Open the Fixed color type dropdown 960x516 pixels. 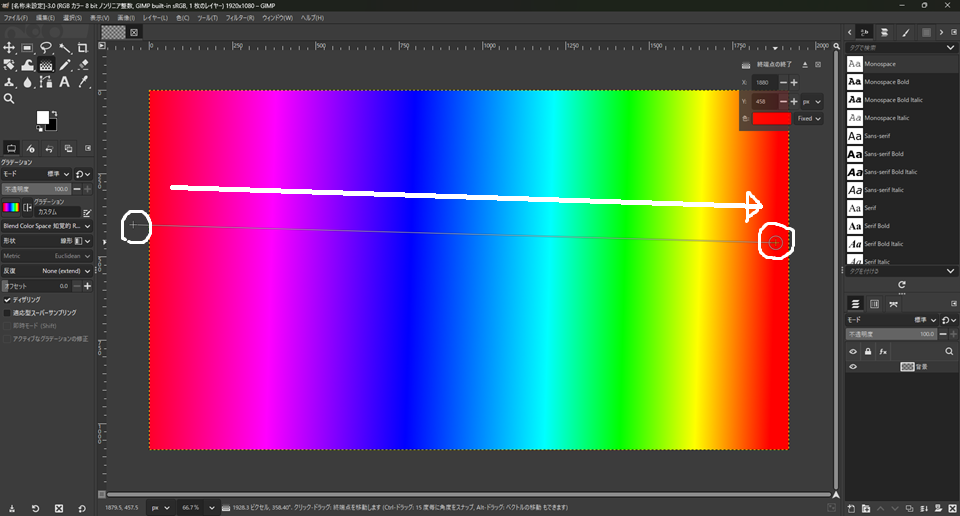tap(809, 118)
